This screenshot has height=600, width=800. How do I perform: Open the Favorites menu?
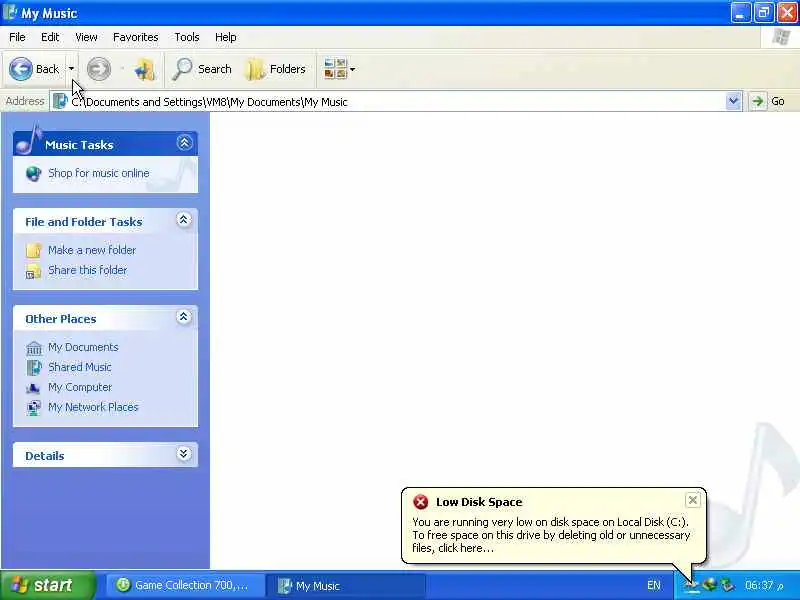point(136,37)
